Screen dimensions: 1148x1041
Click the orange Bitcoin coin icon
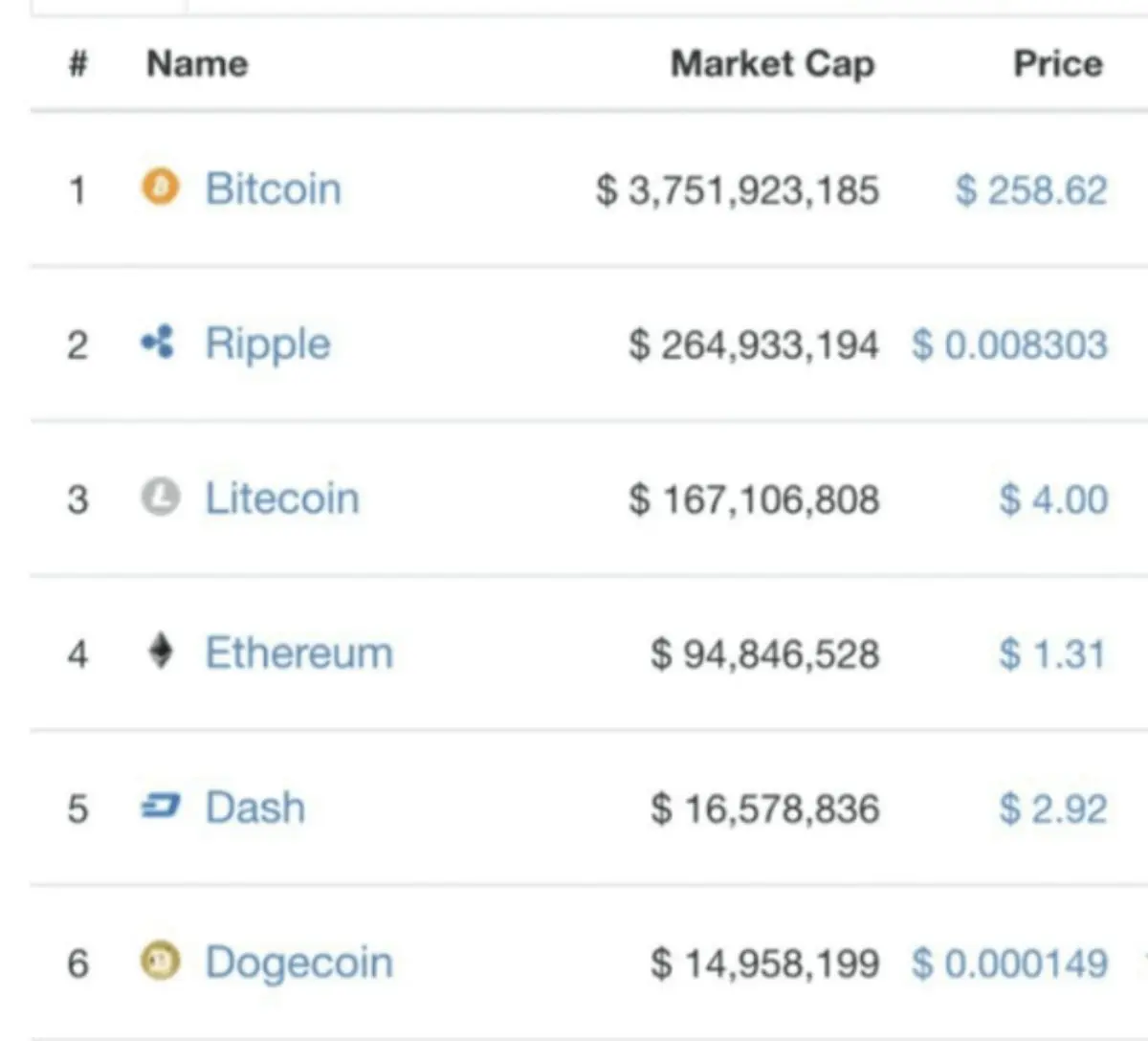pos(161,186)
